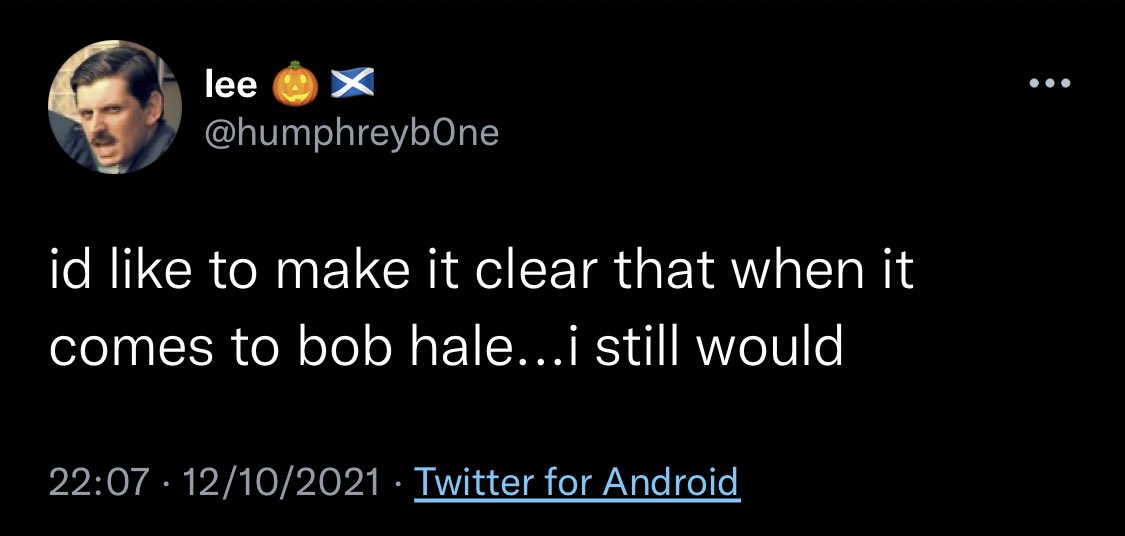Viewport: 1125px width, 536px height.
Task: Click the dot separator before Twitter for Android
Action: 397,482
